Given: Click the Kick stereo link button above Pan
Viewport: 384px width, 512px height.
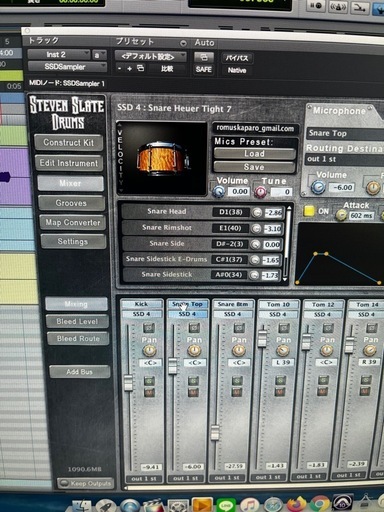Looking at the screenshot, I should tap(149, 328).
